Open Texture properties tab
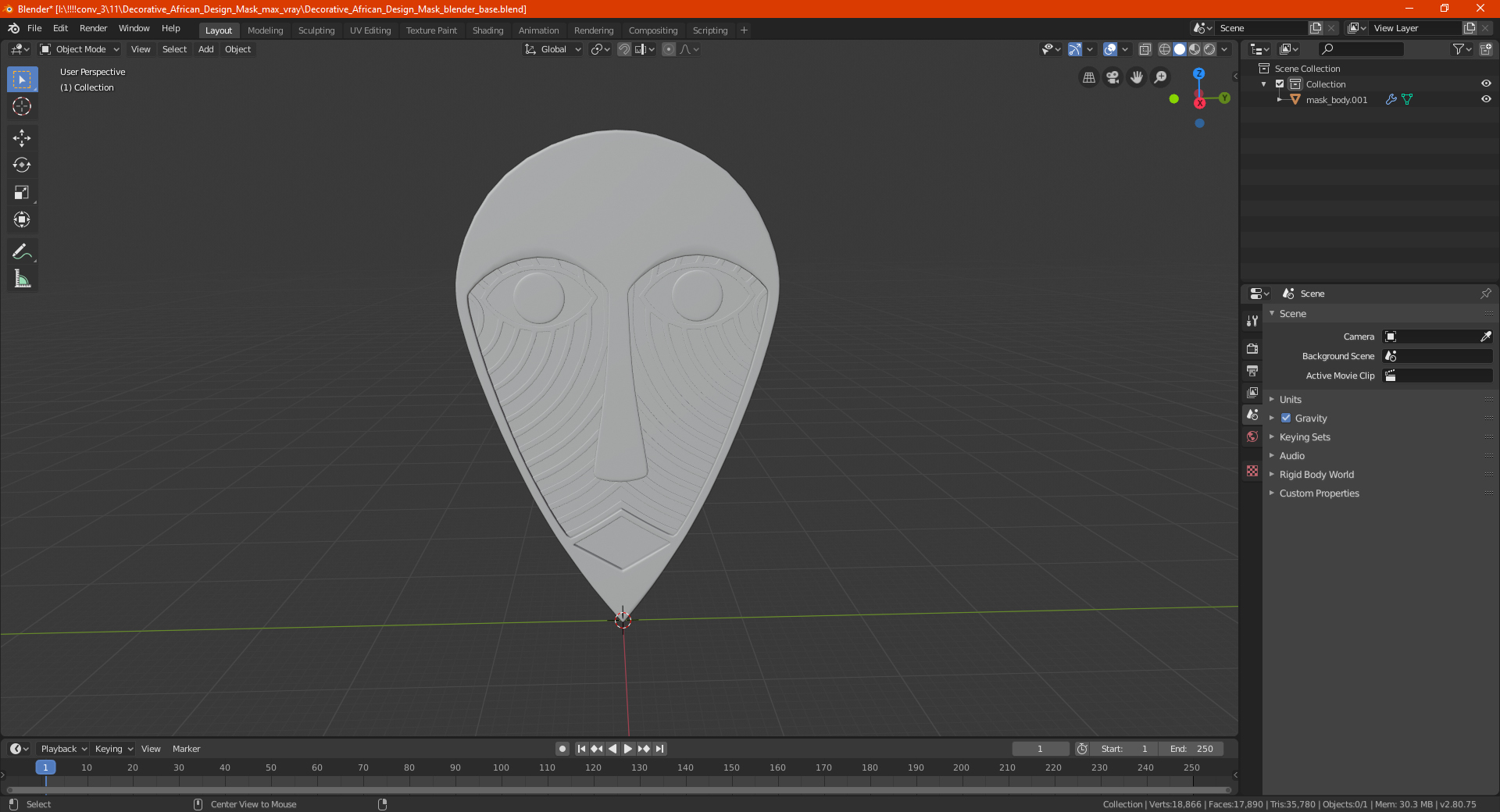 click(1252, 471)
